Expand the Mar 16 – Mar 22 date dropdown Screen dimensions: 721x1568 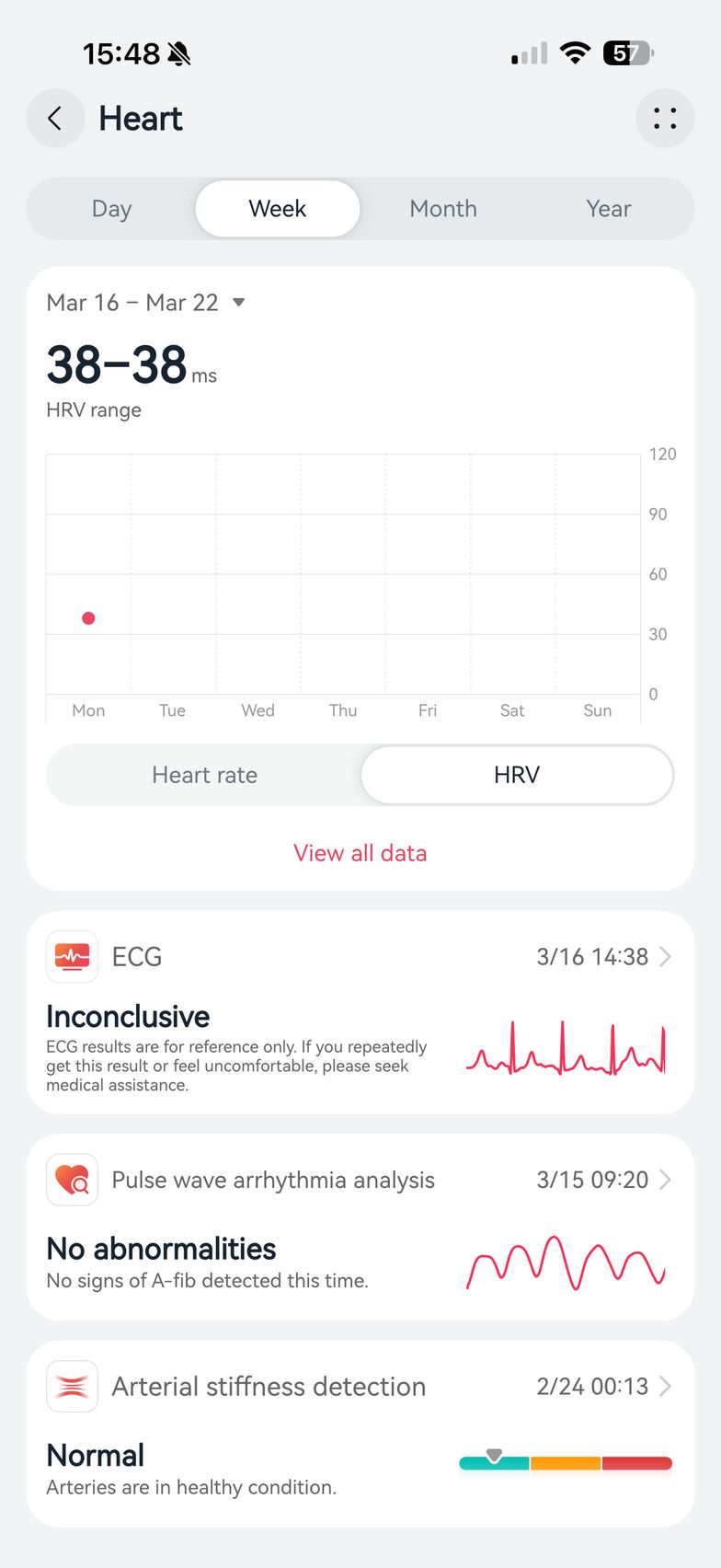click(x=238, y=302)
